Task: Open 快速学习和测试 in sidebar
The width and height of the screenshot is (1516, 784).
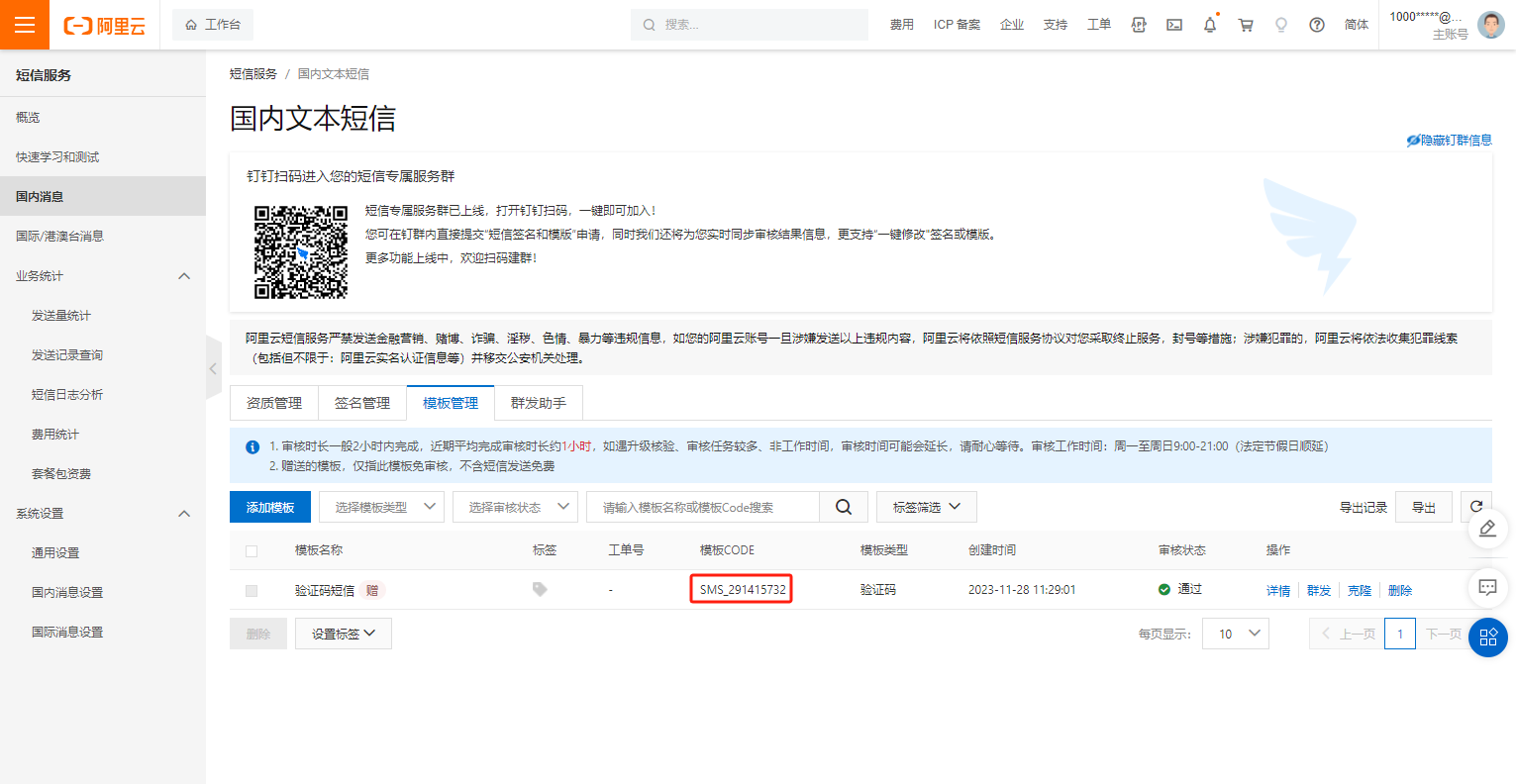Action: click(57, 157)
